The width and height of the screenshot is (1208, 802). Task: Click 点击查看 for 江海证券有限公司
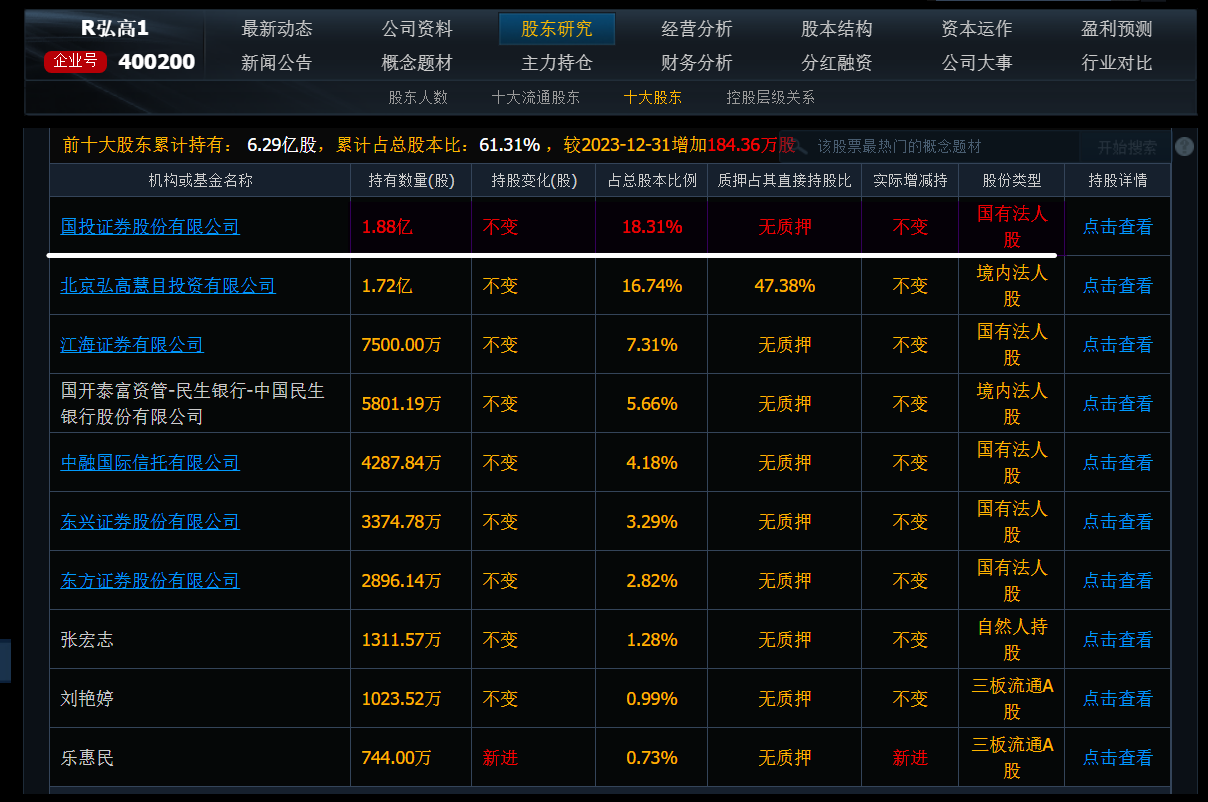[x=1118, y=345]
